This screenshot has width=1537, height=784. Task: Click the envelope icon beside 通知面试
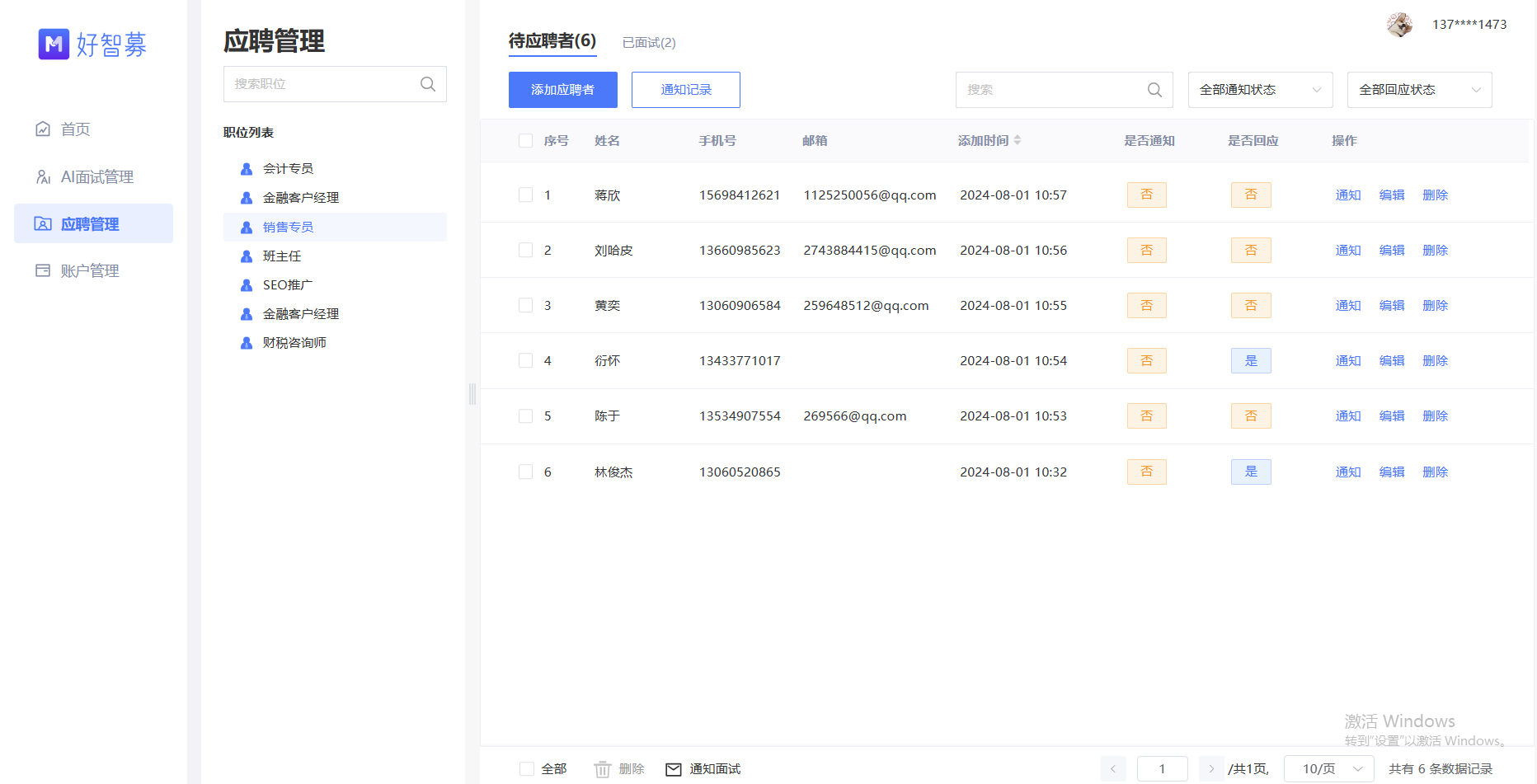(x=674, y=768)
